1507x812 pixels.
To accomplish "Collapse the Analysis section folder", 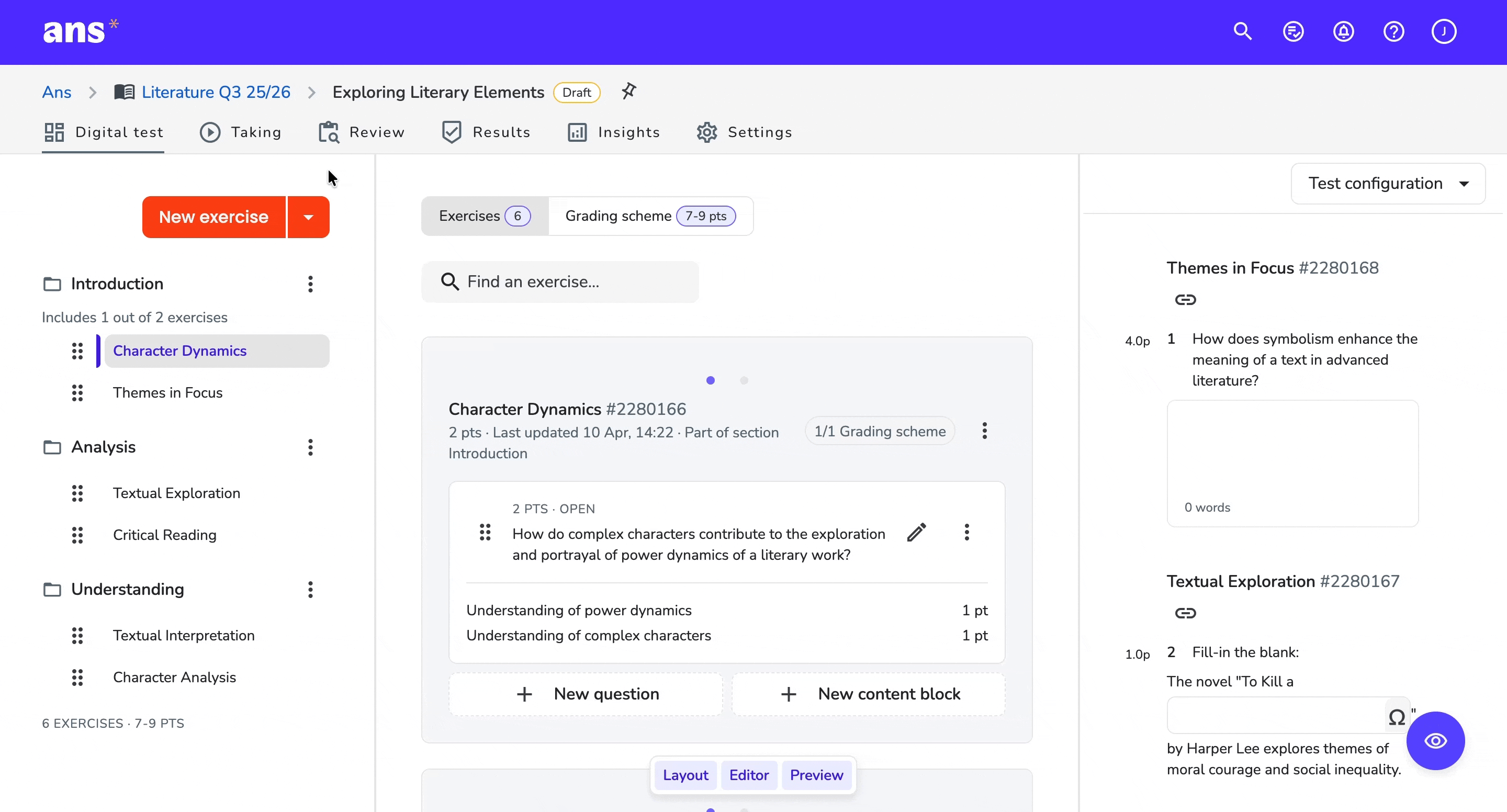I will point(52,447).
